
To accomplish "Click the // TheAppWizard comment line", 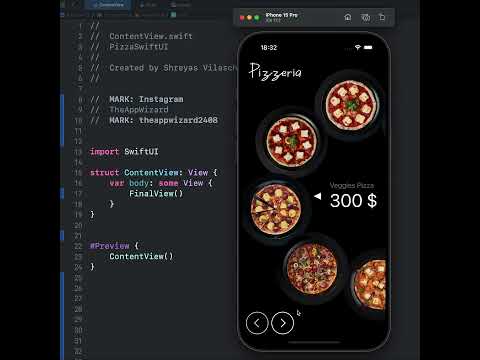I will click(129, 110).
